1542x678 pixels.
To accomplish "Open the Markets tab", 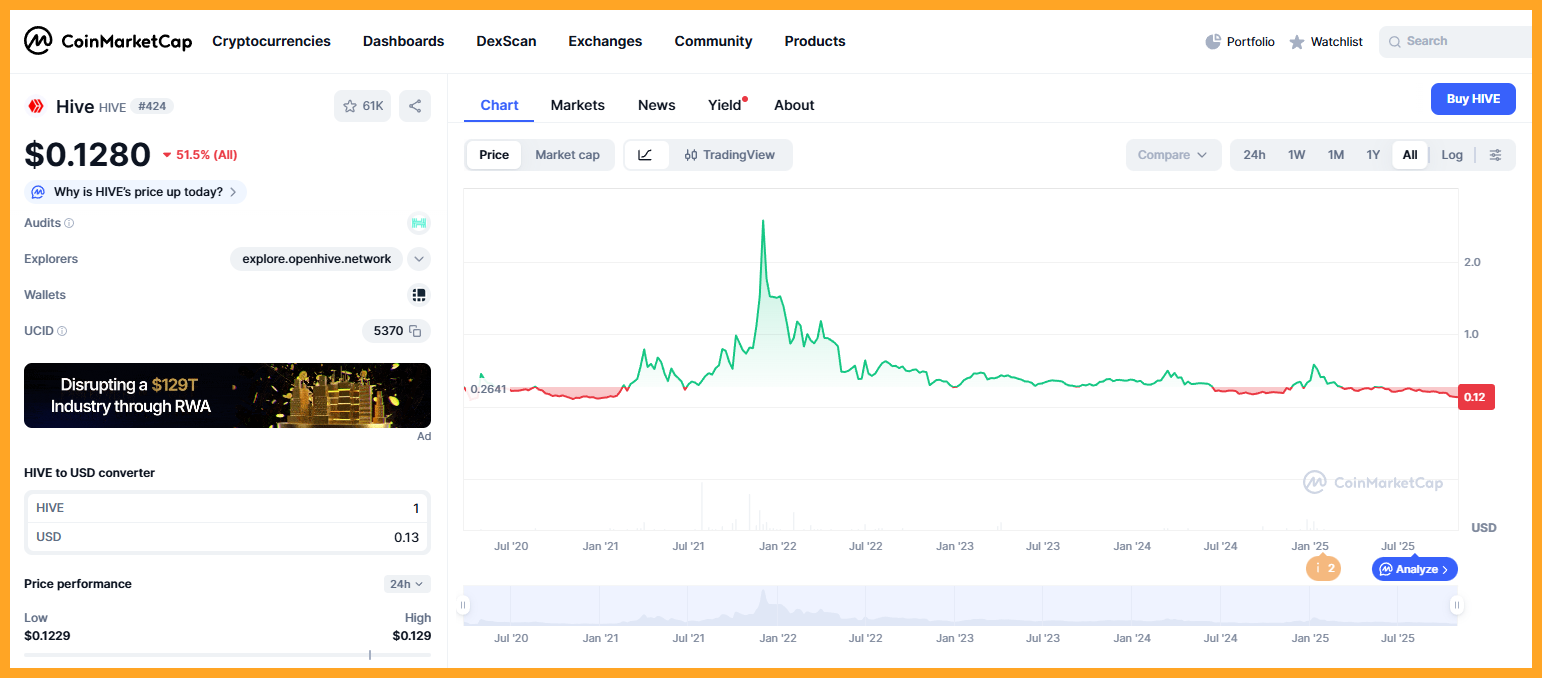I will tap(577, 105).
